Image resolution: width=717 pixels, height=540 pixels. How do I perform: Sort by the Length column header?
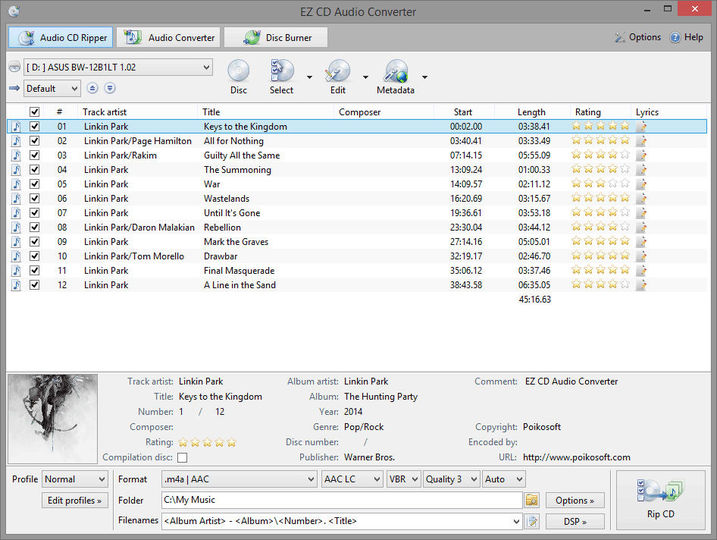pyautogui.click(x=531, y=112)
